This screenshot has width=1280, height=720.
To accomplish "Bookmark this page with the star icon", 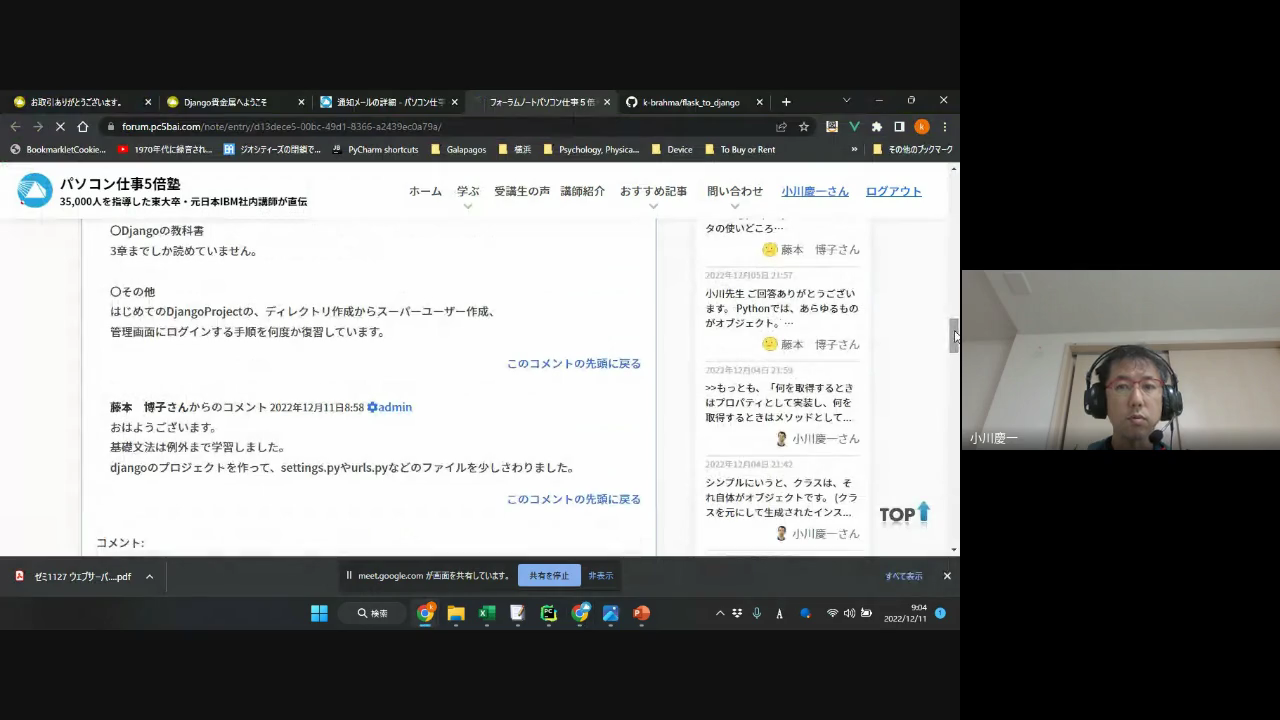I will coord(804,127).
